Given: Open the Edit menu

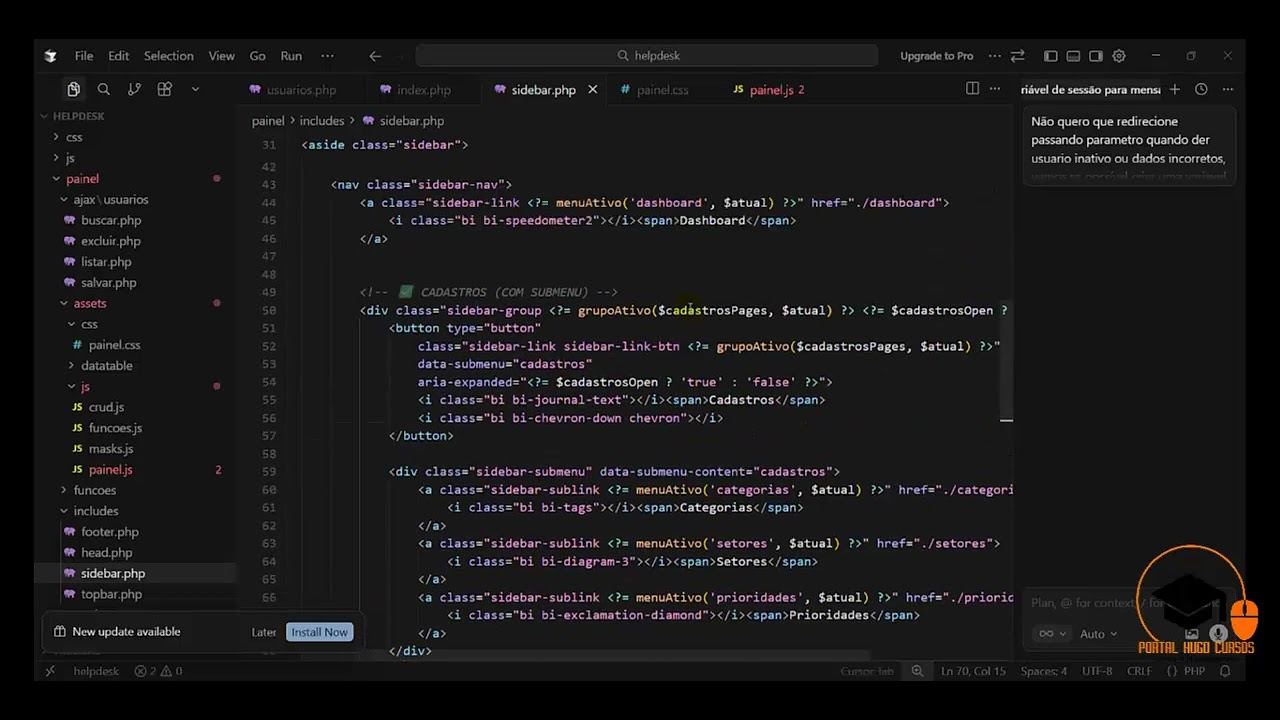Looking at the screenshot, I should pyautogui.click(x=119, y=56).
